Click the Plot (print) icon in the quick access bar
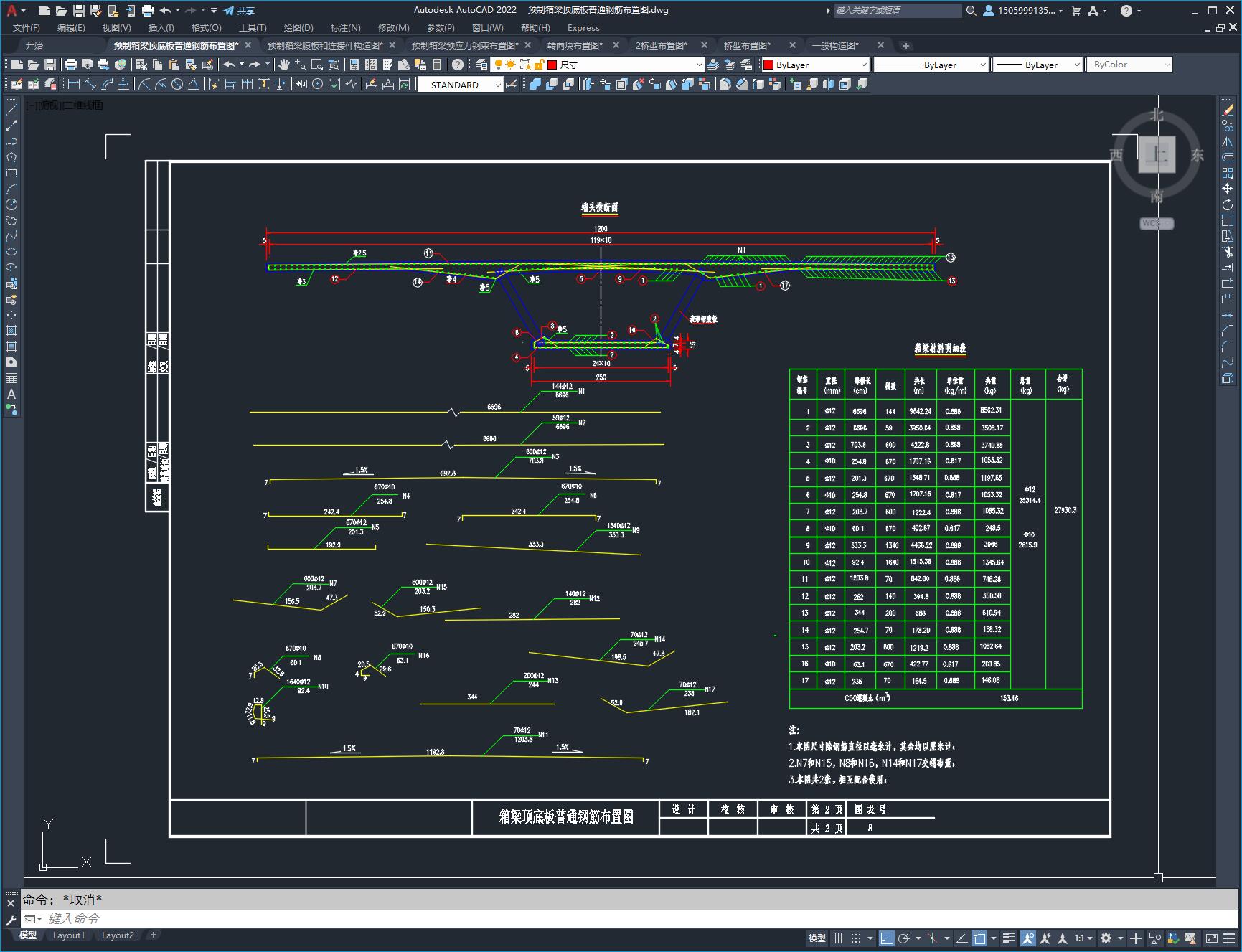 [148, 11]
